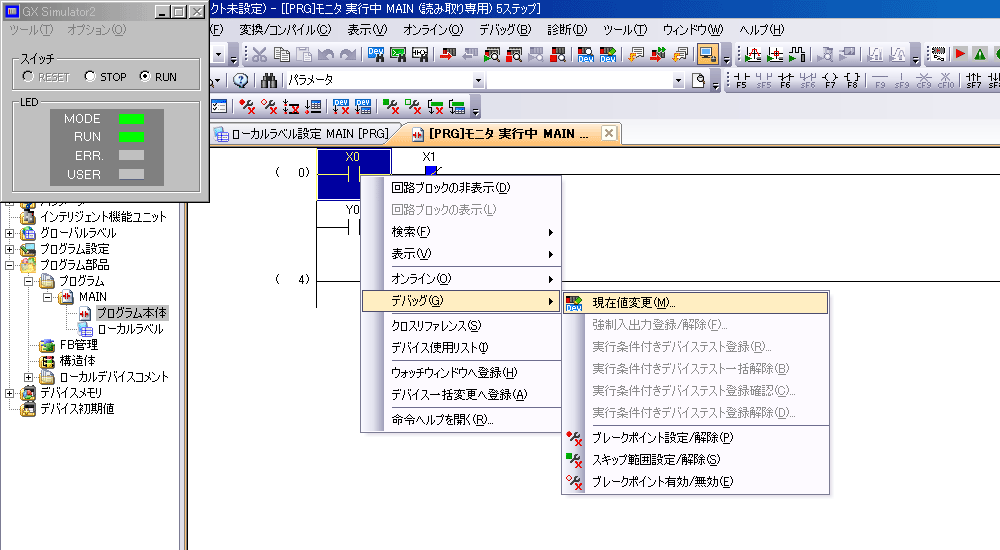This screenshot has width=1000, height=550.
Task: Click the breakpoint setting icon with red dot
Action: point(247,107)
